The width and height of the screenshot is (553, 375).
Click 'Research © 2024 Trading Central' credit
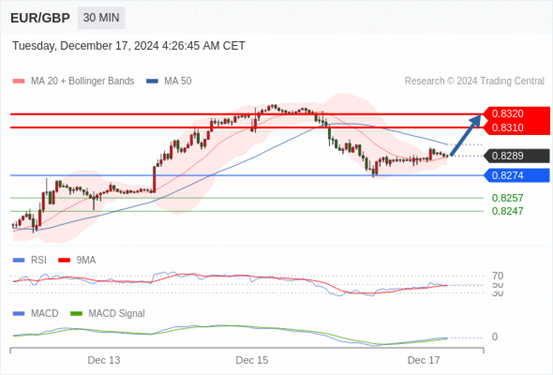coord(474,81)
